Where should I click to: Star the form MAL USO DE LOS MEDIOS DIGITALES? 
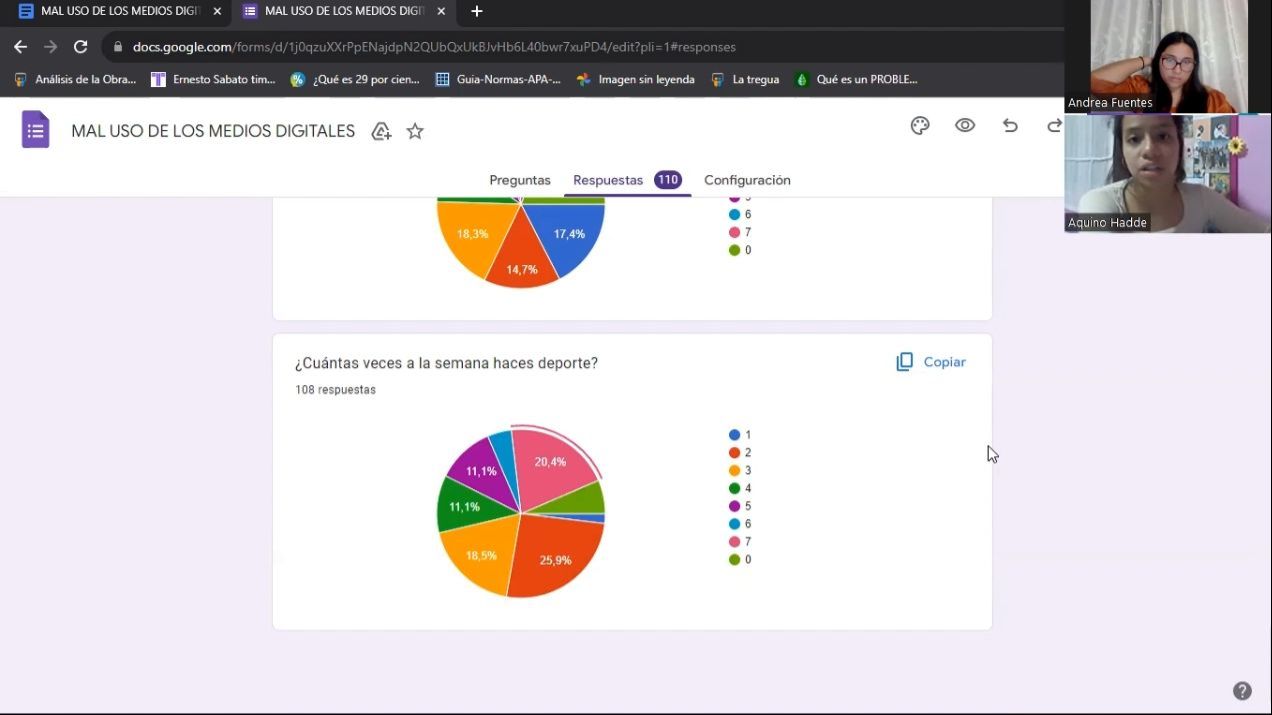pyautogui.click(x=415, y=131)
